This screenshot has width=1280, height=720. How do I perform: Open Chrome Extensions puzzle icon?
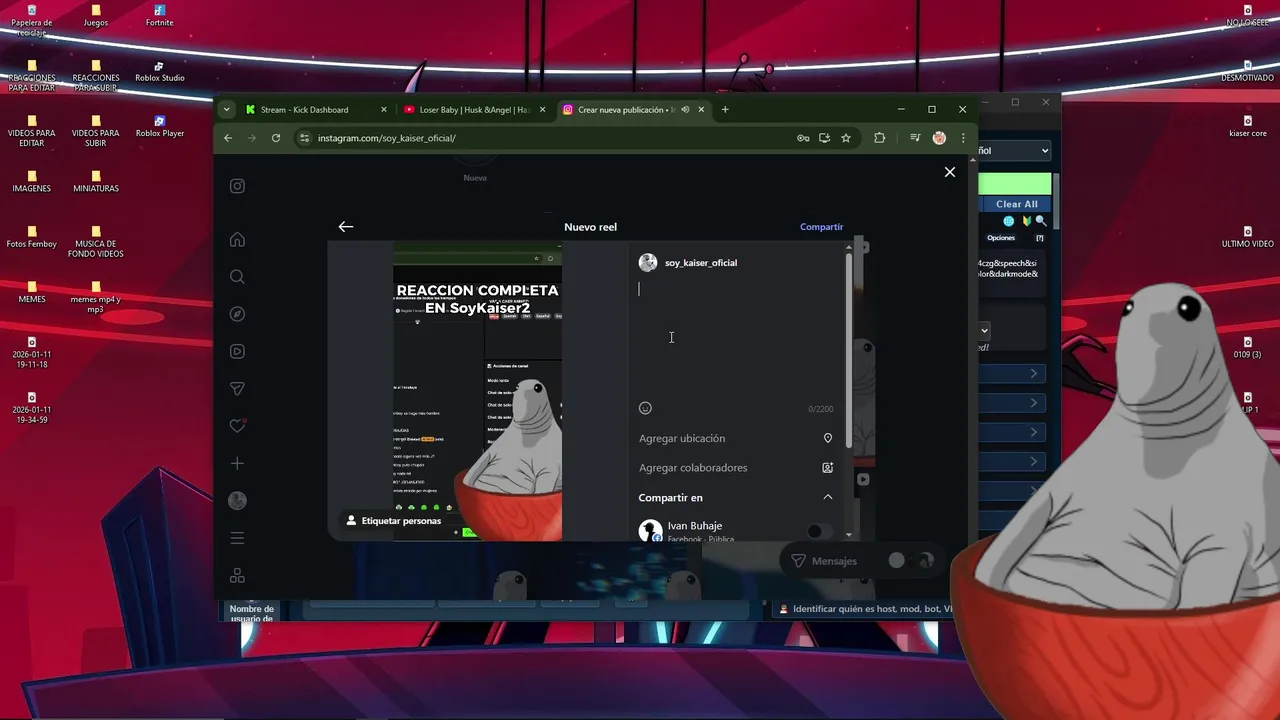coord(879,138)
